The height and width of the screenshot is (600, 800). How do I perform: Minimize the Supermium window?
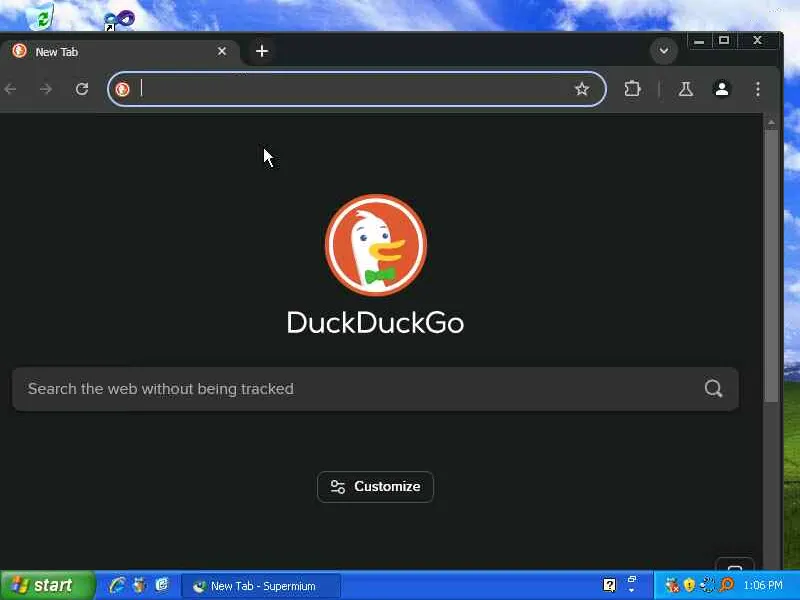click(699, 41)
